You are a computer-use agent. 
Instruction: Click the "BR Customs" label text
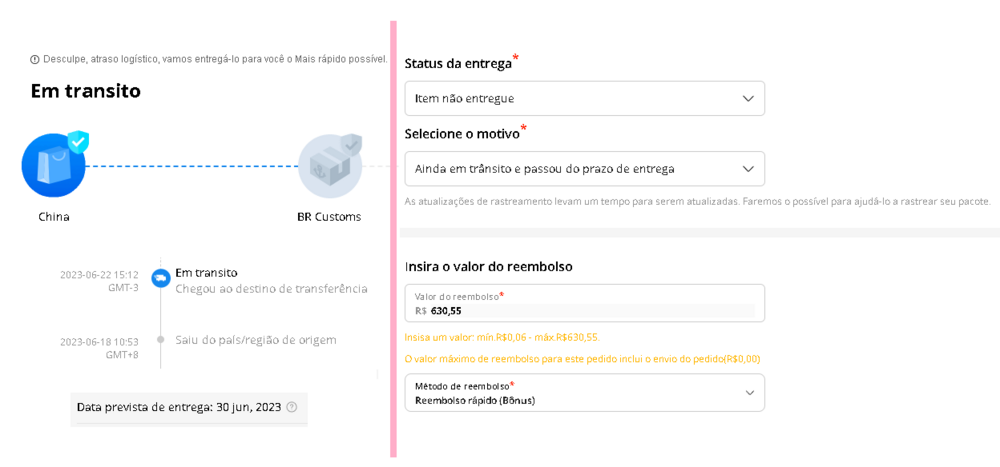329,216
